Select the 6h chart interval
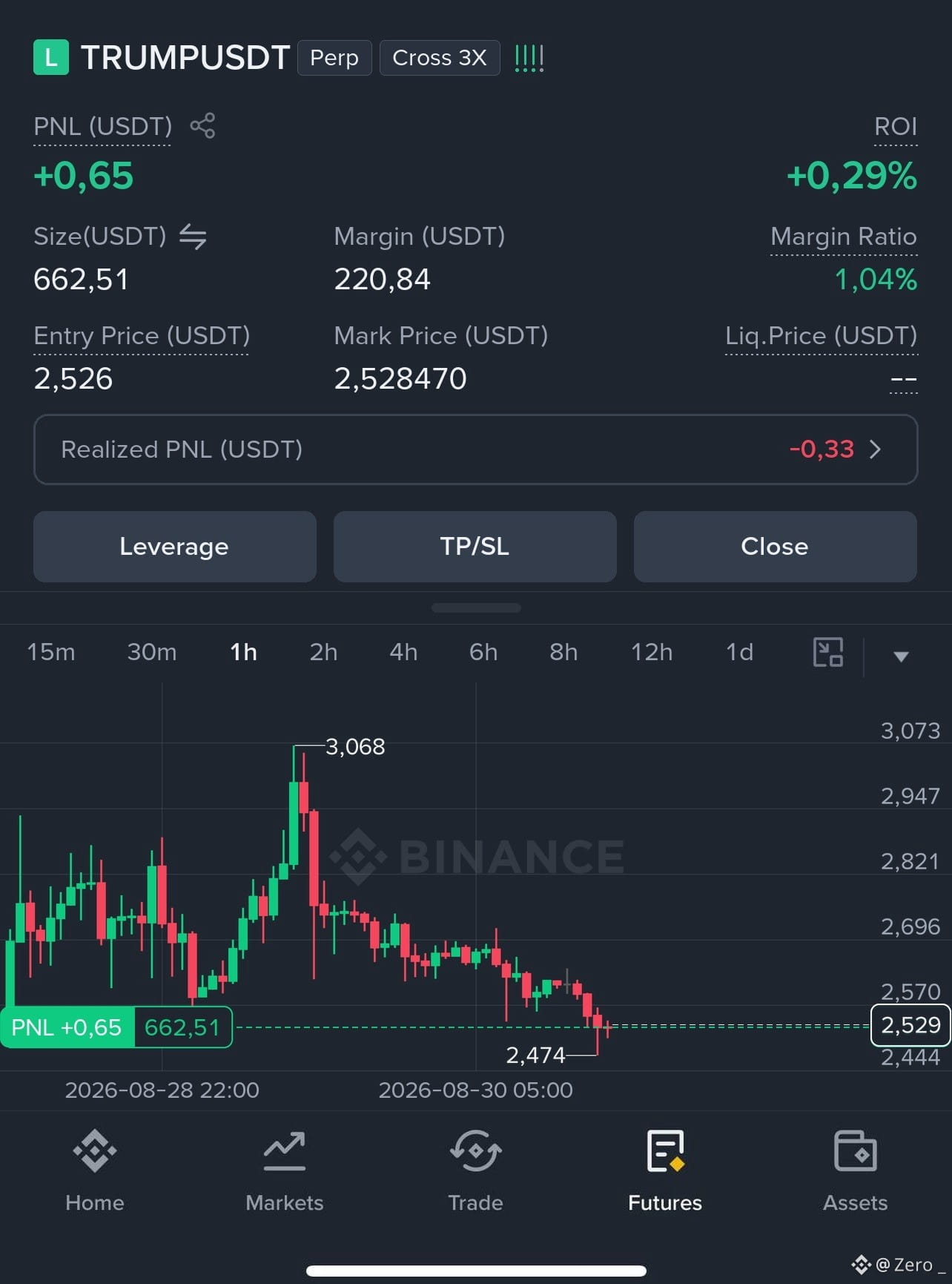The height and width of the screenshot is (1284, 952). [483, 652]
